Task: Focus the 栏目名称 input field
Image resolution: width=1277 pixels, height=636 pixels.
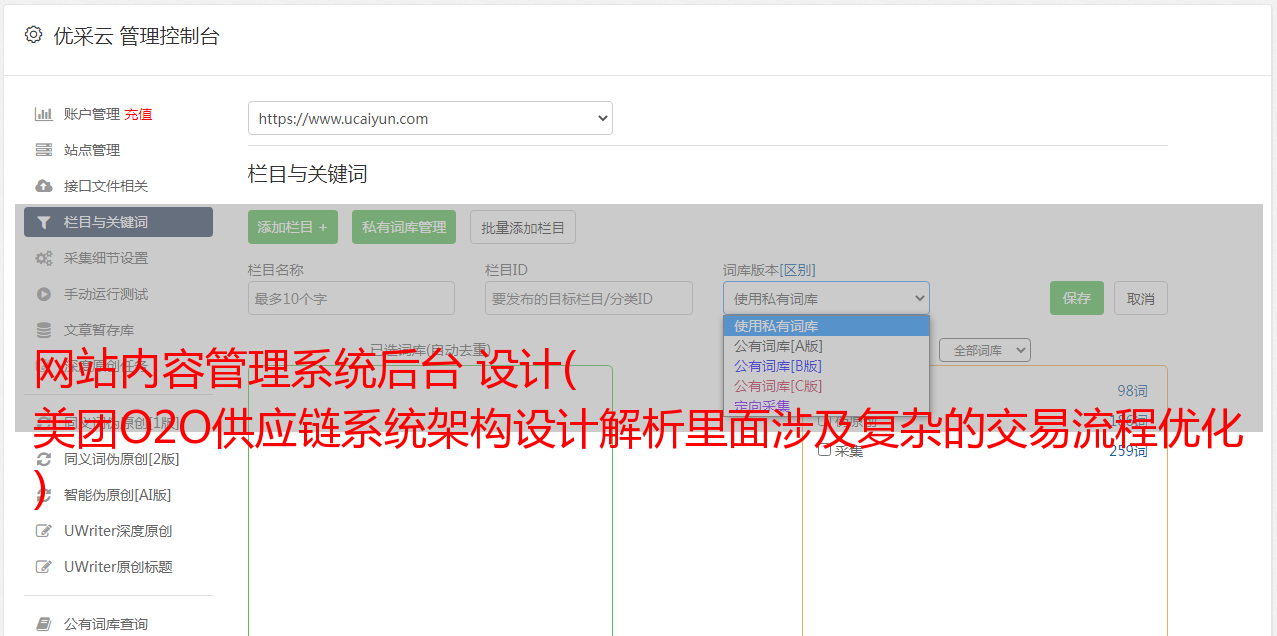Action: 351,298
